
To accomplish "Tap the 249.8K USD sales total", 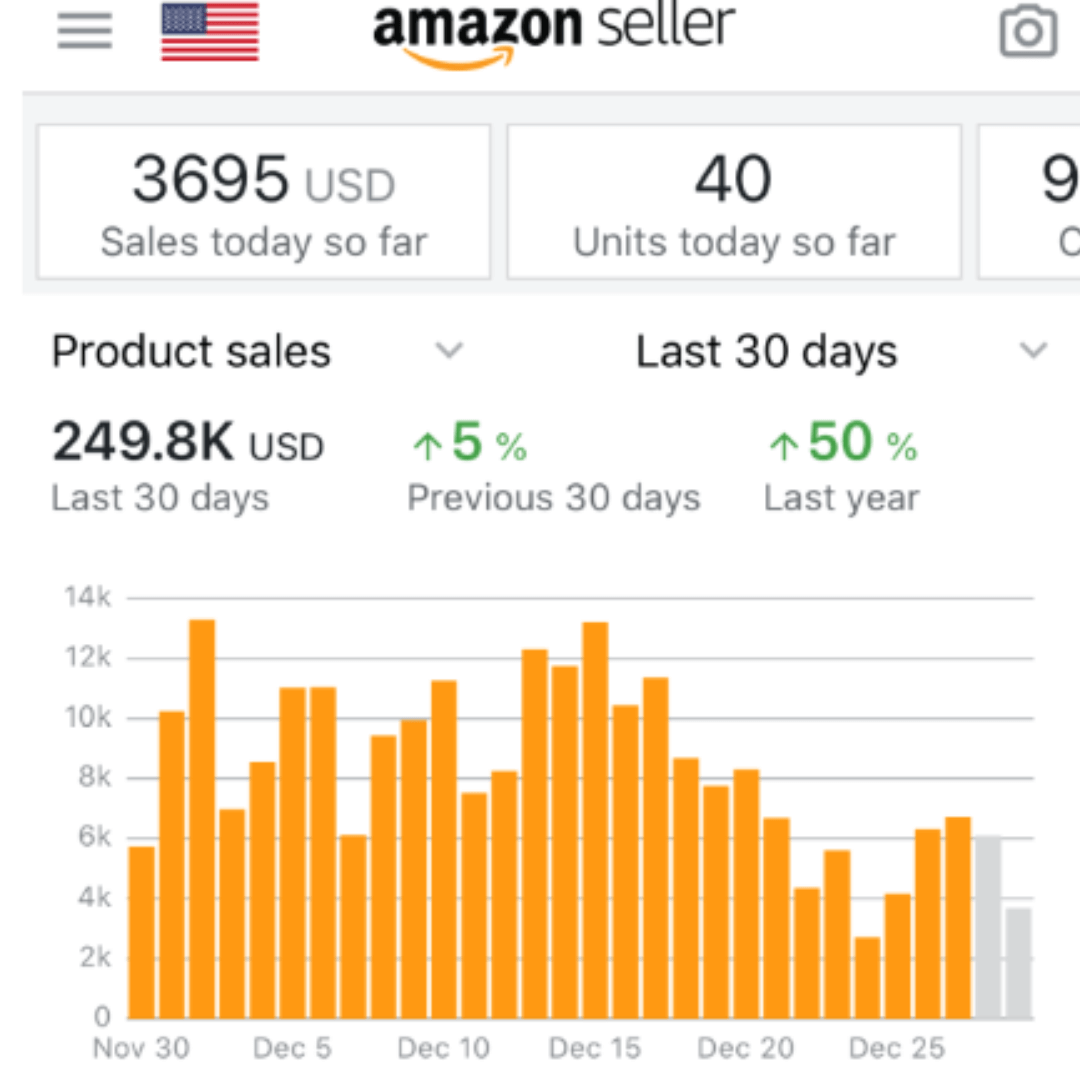I will 188,443.
